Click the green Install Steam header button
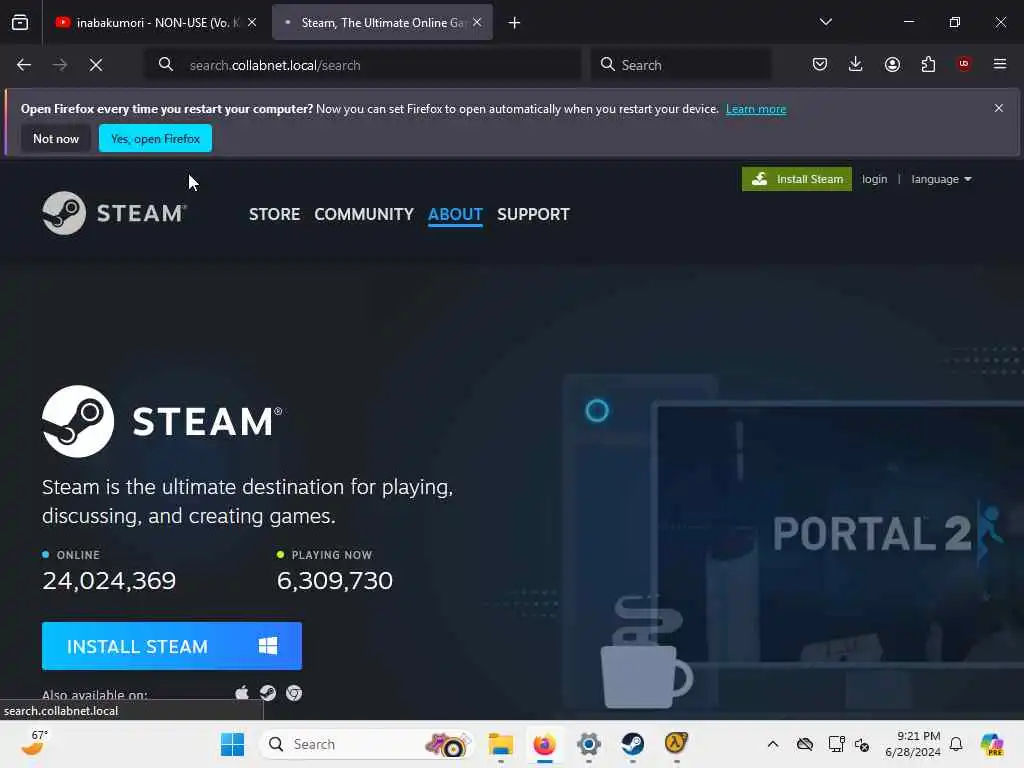Image resolution: width=1024 pixels, height=768 pixels. pyautogui.click(x=797, y=179)
